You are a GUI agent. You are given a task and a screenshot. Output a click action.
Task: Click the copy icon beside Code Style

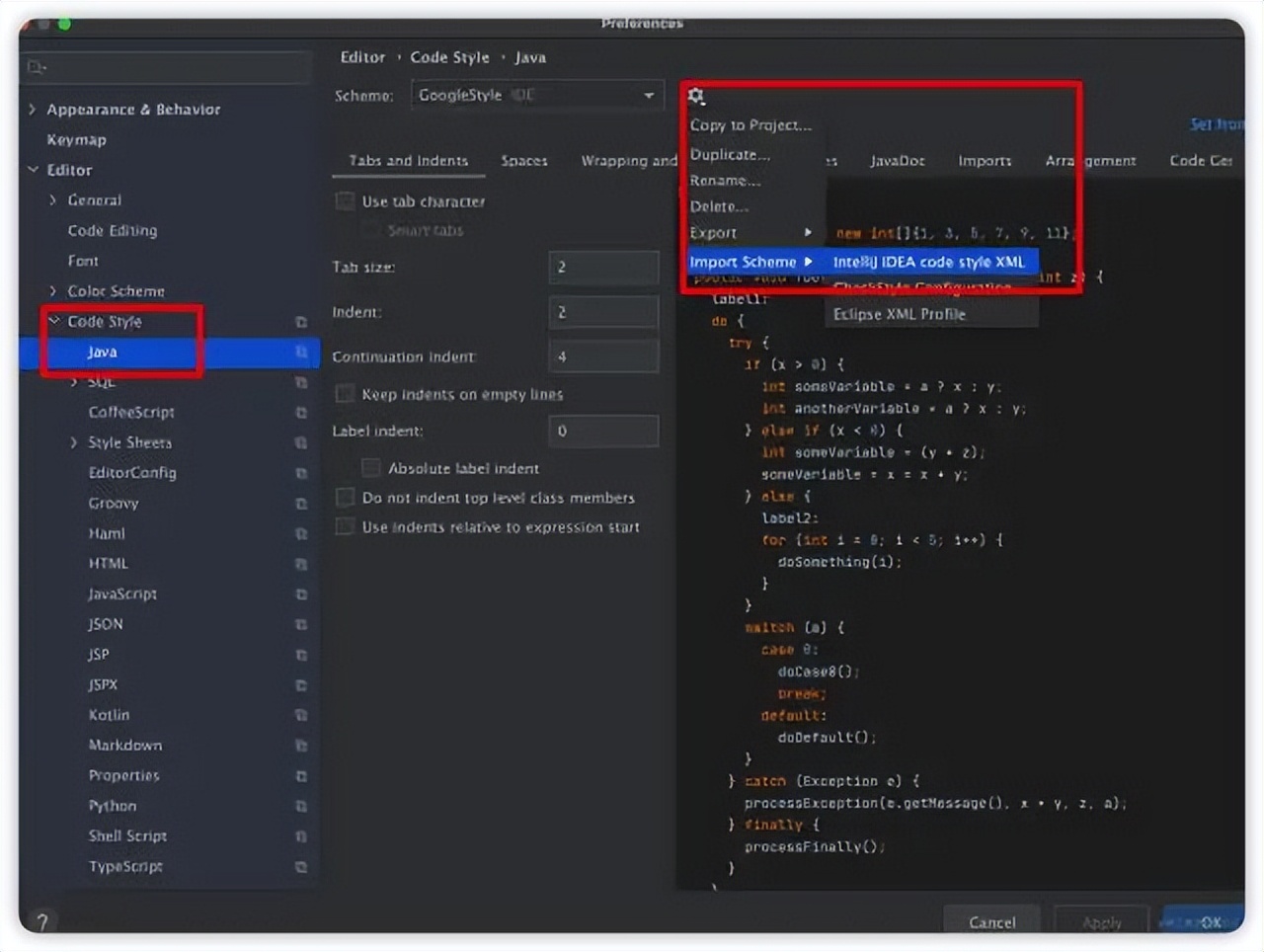301,322
